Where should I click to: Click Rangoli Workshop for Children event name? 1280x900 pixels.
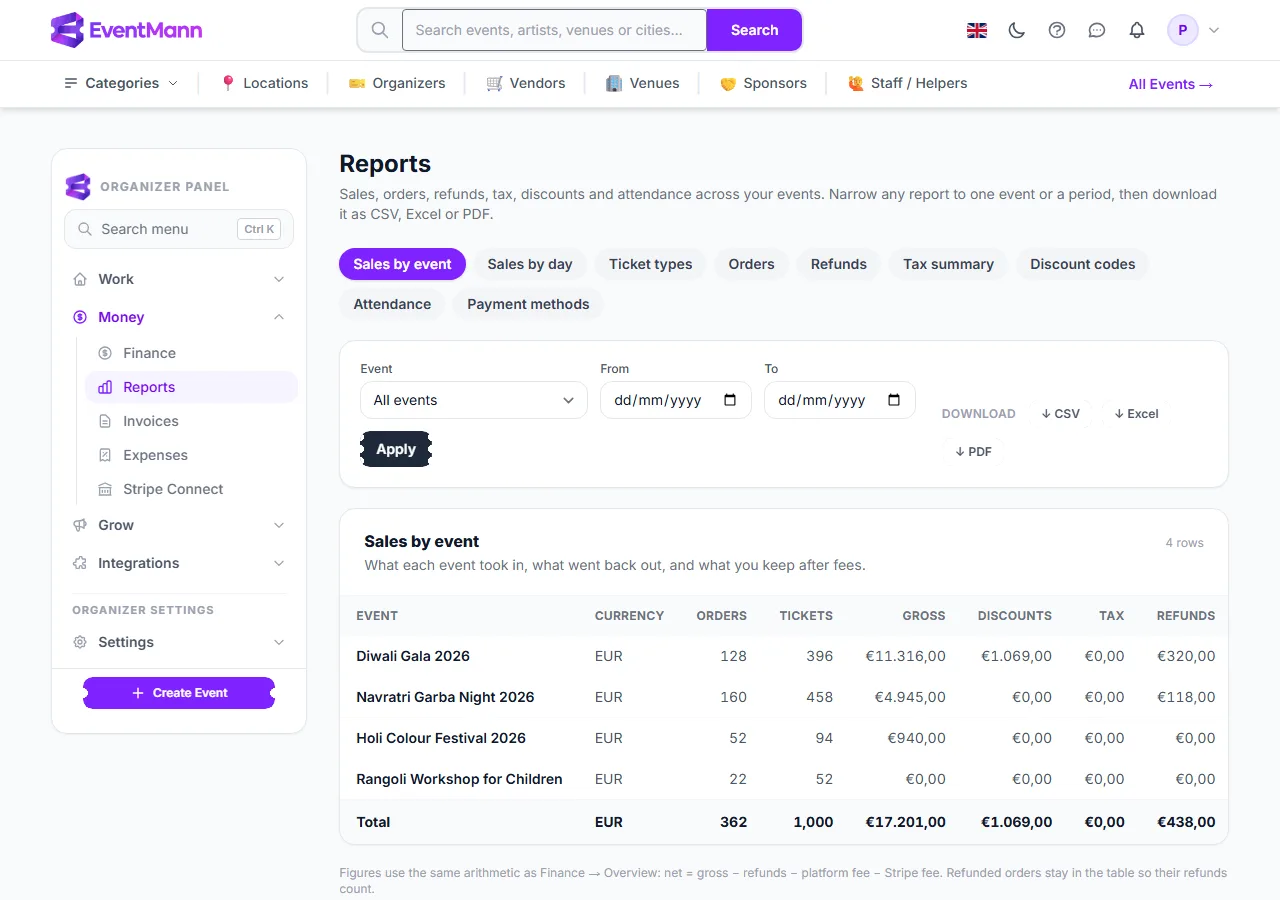pos(459,779)
